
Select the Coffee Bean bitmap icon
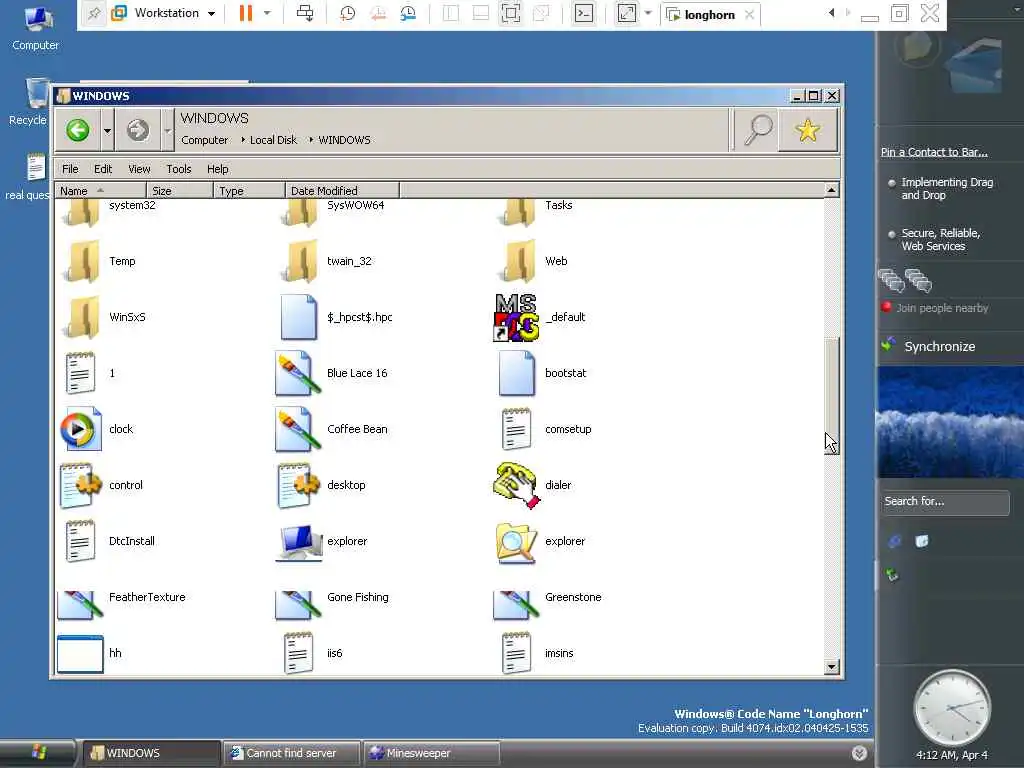298,429
